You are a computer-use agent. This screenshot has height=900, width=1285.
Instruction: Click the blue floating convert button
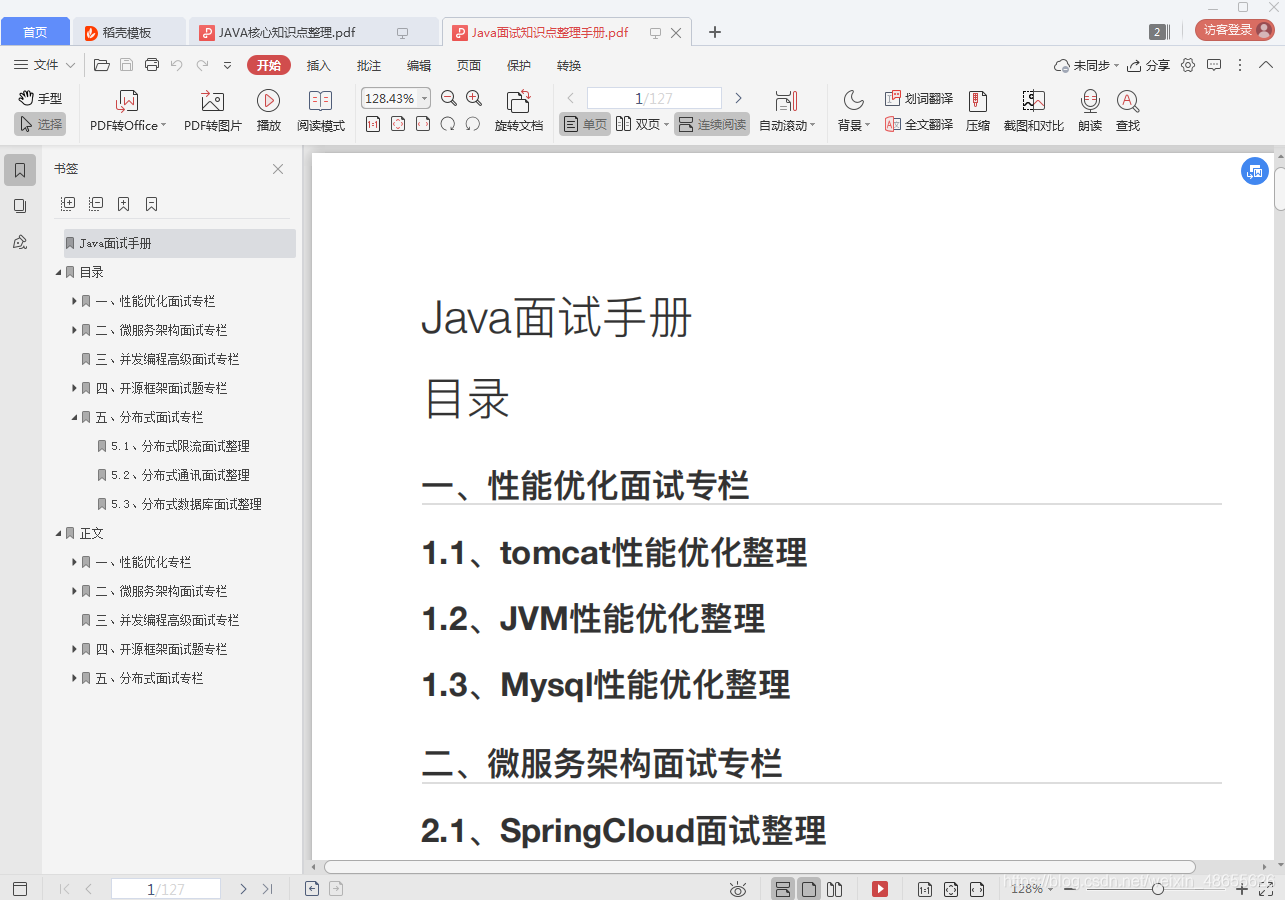point(1255,171)
